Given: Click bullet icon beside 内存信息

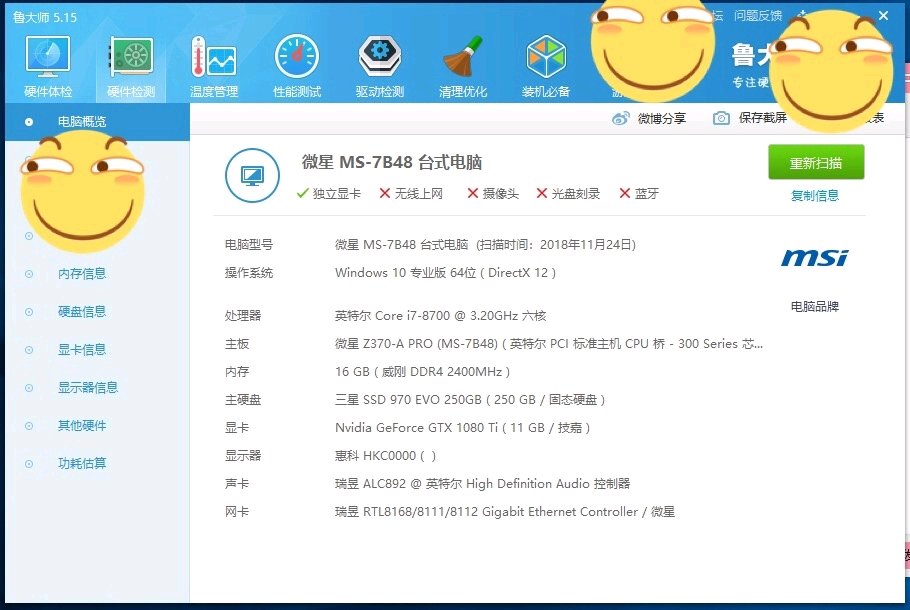Looking at the screenshot, I should point(28,274).
